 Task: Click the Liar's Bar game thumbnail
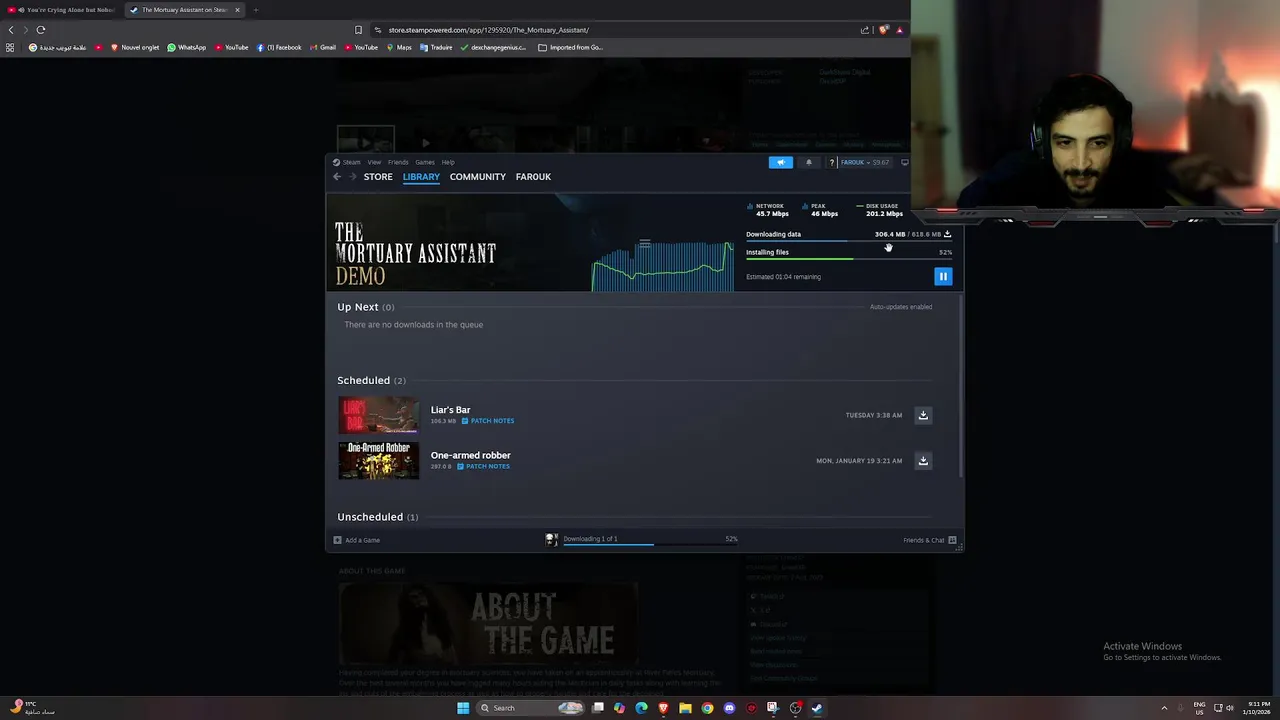[x=379, y=415]
